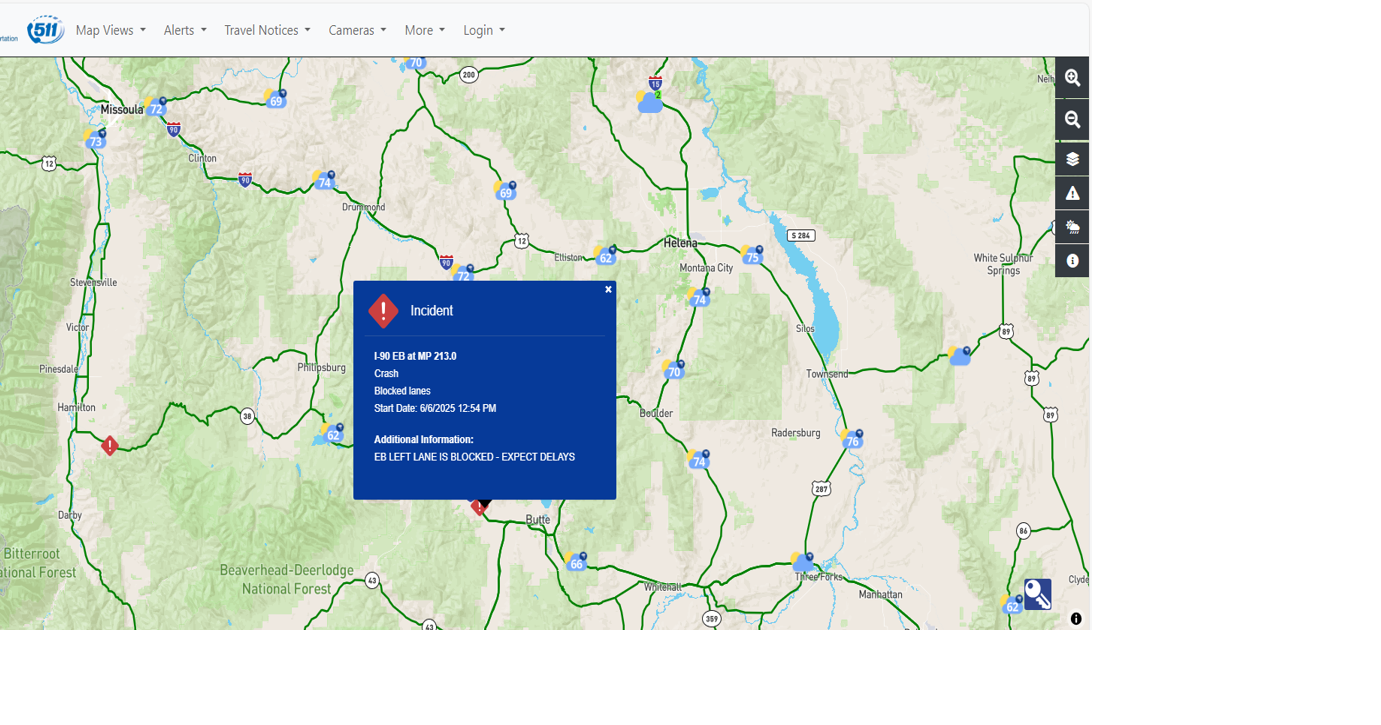Open the Login dropdown
Viewport: 1381px width, 725px height.
pos(484,30)
